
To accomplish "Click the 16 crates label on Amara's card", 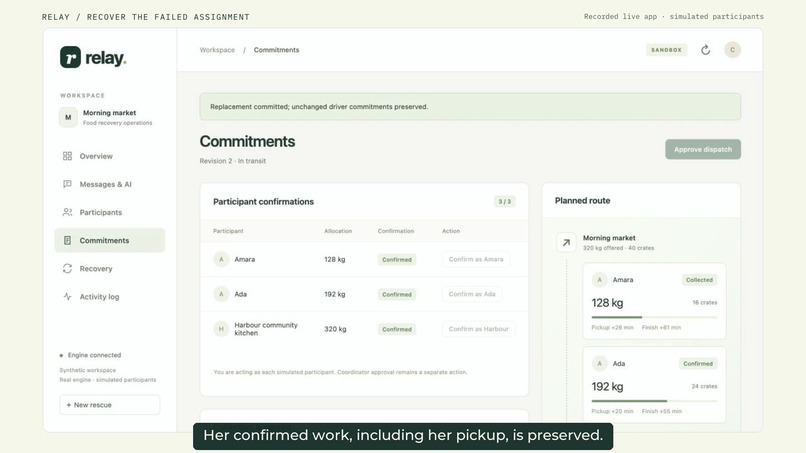I will point(704,302).
